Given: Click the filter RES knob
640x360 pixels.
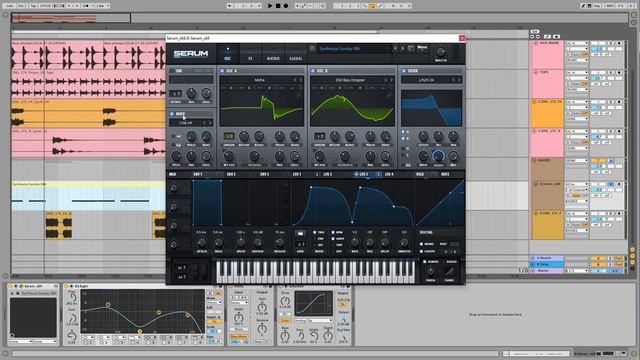Looking at the screenshot, I should tap(438, 136).
